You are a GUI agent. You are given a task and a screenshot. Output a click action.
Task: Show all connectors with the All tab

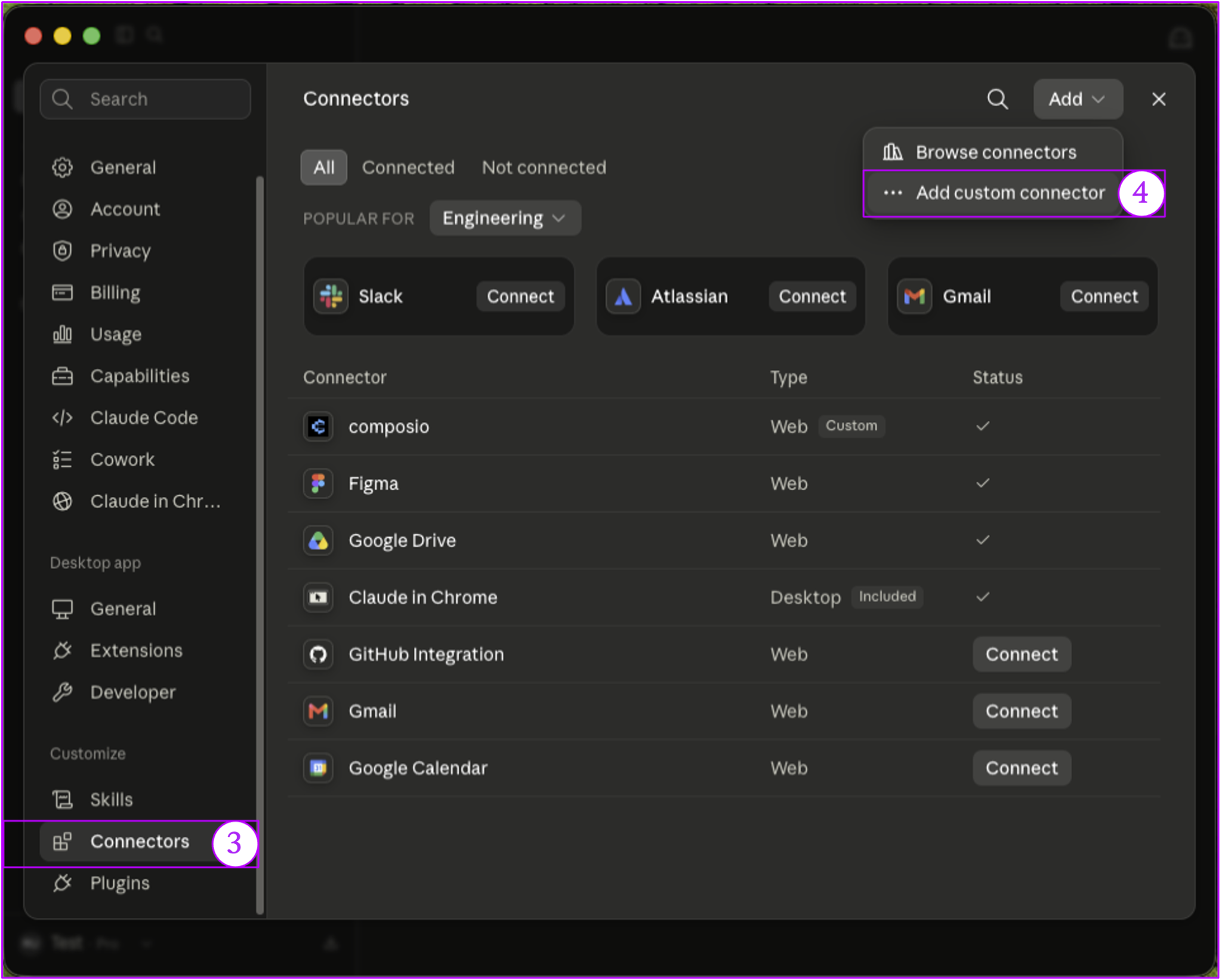[x=323, y=167]
